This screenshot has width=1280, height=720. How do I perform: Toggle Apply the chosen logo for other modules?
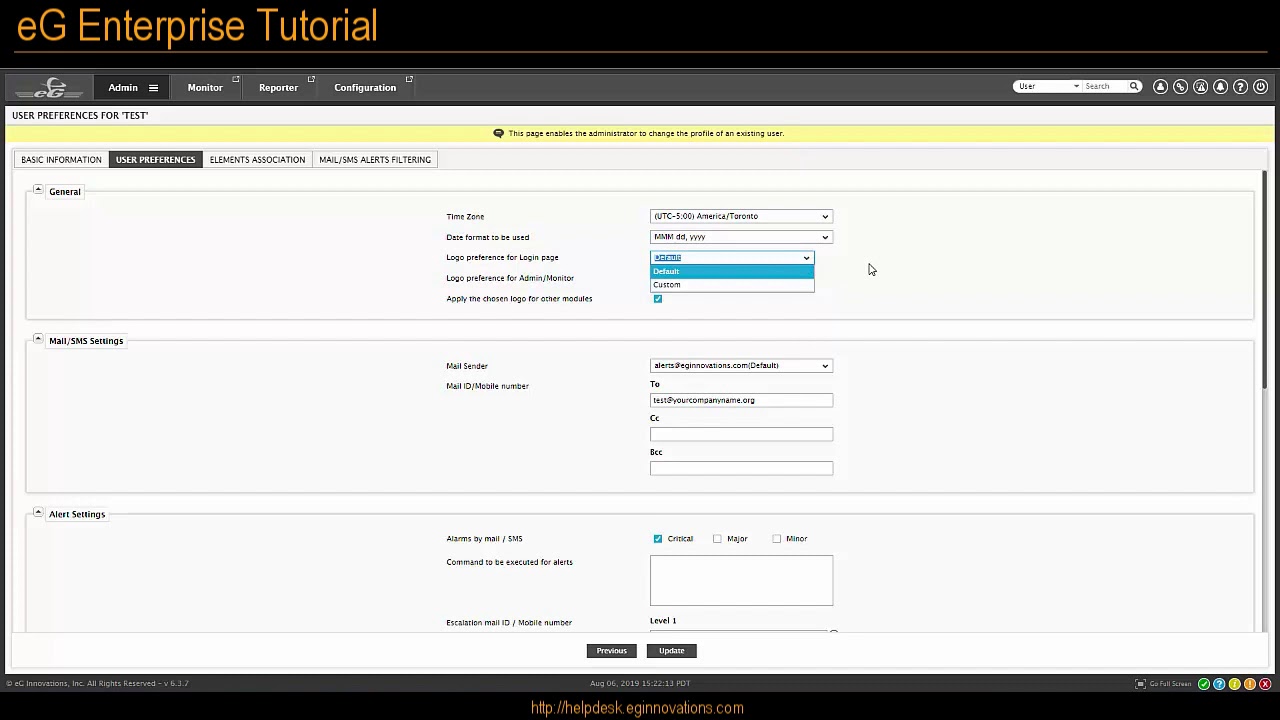658,299
